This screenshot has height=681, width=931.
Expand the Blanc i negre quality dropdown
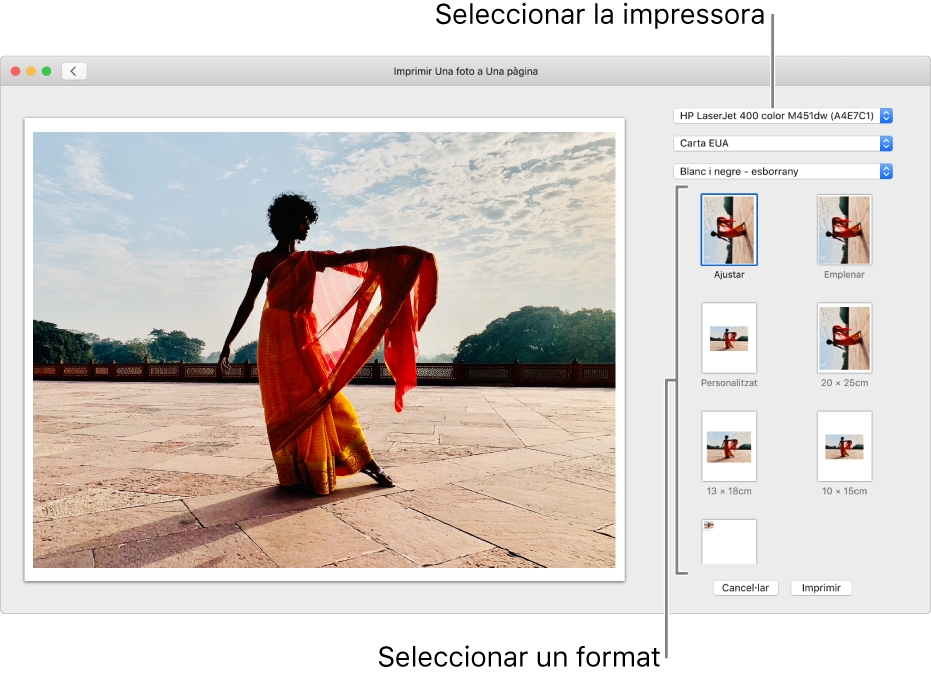[783, 172]
